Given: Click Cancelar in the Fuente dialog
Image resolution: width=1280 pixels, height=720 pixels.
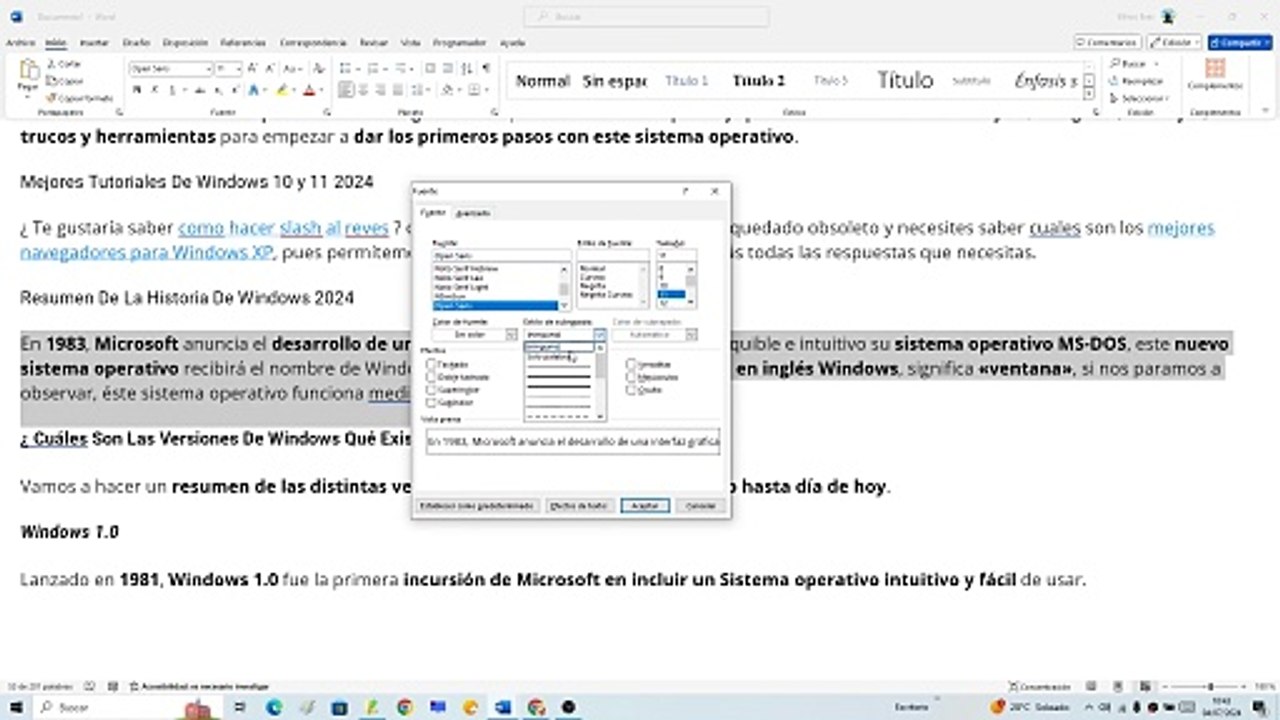Looking at the screenshot, I should tap(700, 506).
